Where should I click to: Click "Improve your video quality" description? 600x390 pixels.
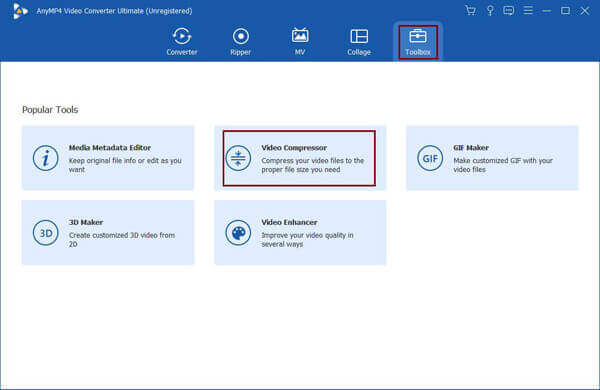point(307,240)
